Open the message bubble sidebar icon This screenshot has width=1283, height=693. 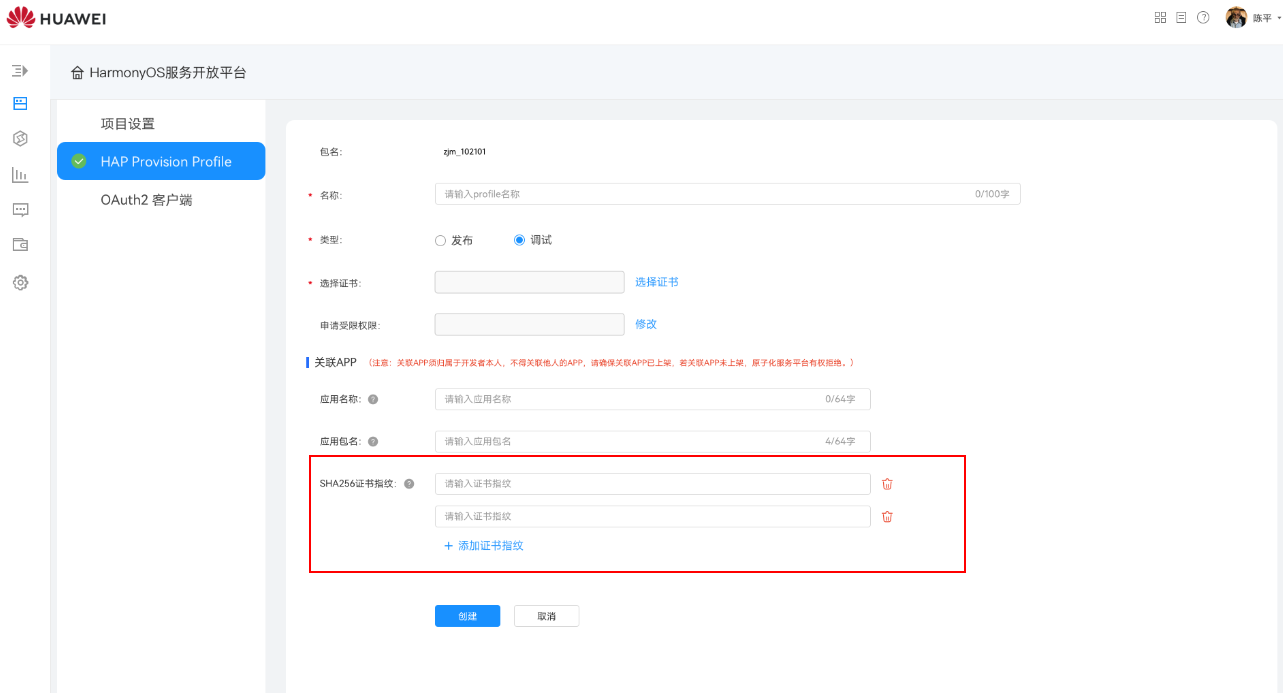click(20, 210)
